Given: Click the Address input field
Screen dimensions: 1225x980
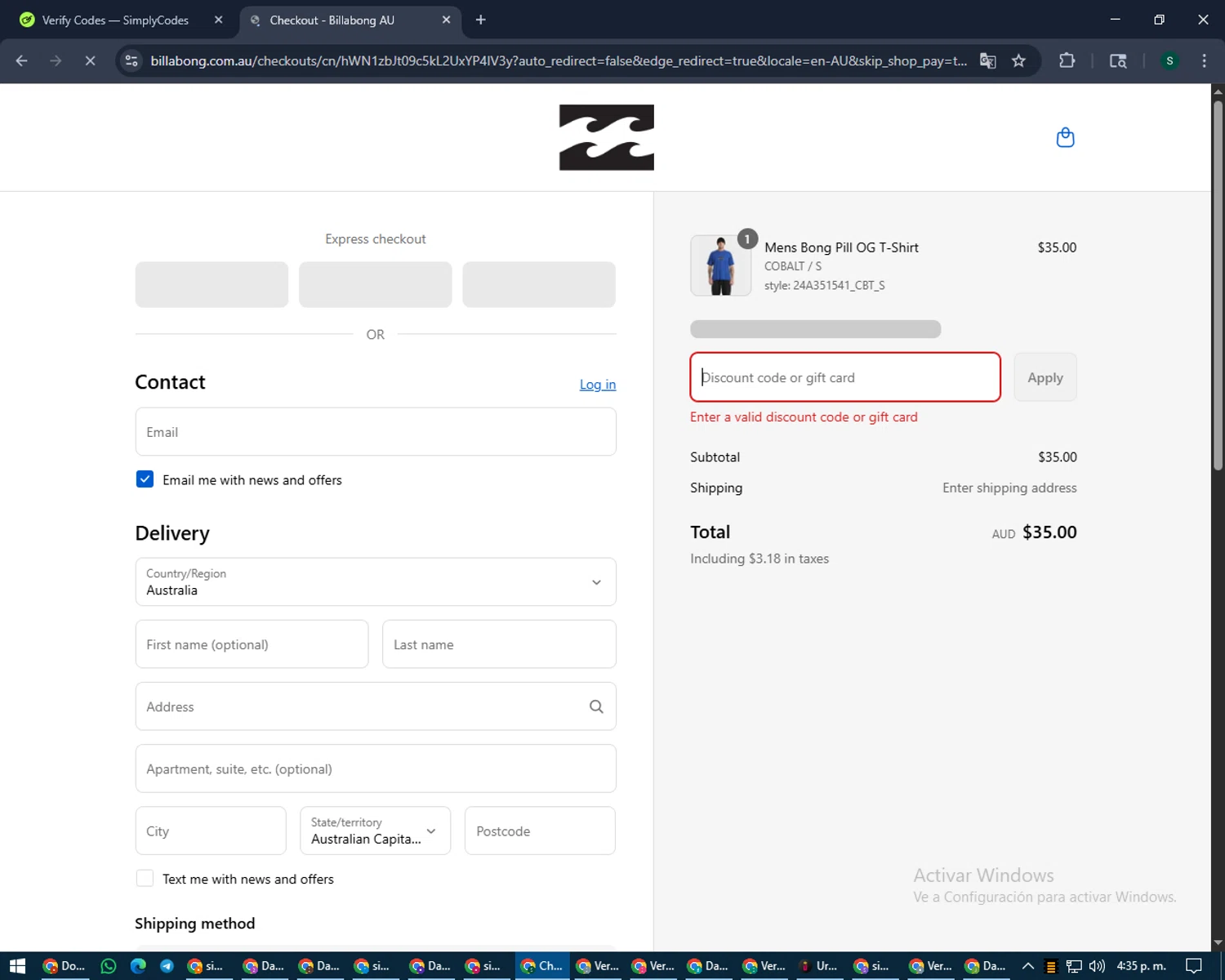Looking at the screenshot, I should [x=376, y=706].
